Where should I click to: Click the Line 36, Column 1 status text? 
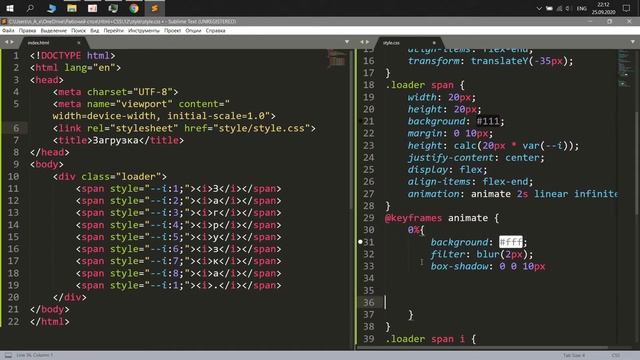click(x=35, y=356)
